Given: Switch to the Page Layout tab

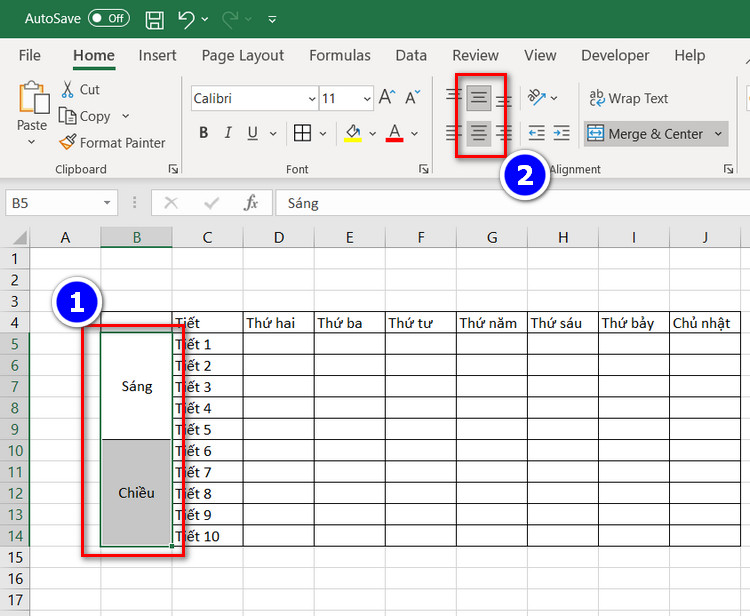Looking at the screenshot, I should pos(243,55).
